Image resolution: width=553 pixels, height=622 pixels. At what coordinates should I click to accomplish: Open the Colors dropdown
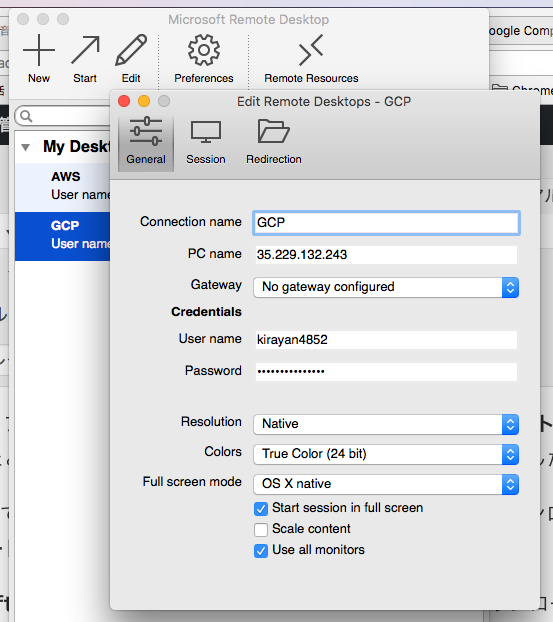click(386, 454)
